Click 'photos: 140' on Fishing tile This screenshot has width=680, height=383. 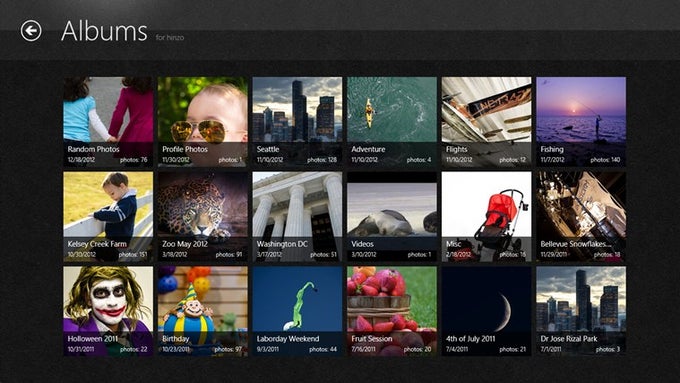(x=605, y=160)
